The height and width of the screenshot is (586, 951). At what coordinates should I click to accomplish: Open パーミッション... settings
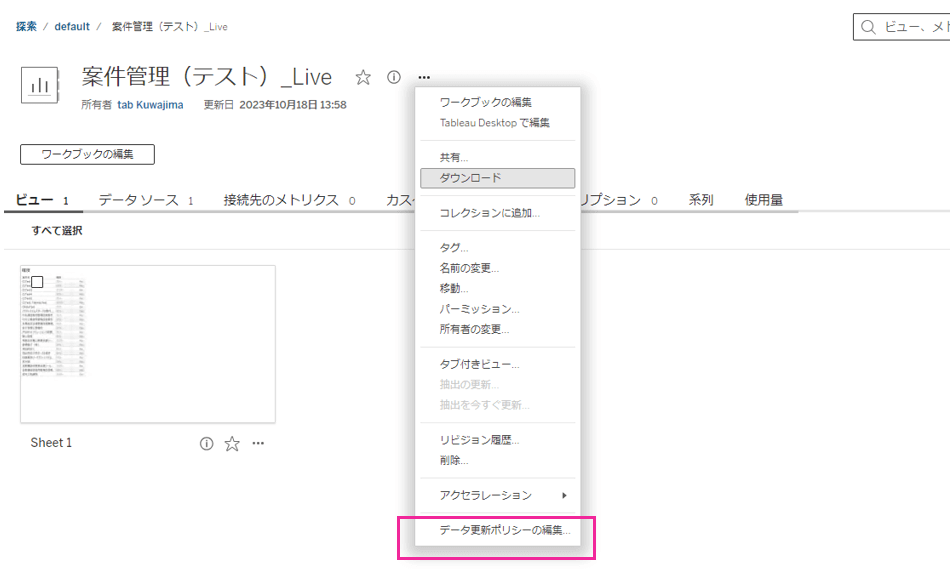coord(479,309)
